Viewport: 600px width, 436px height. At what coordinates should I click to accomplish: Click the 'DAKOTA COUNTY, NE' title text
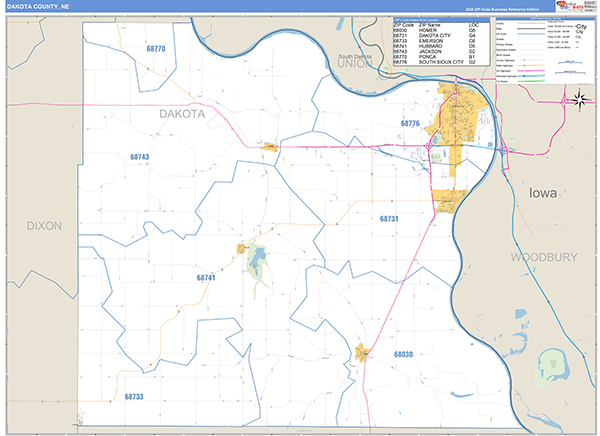[38, 7]
